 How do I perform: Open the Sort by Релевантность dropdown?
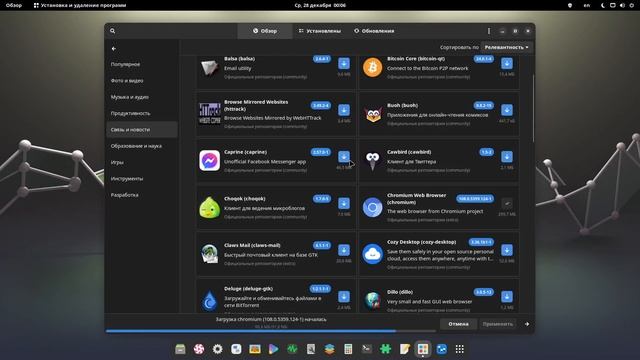coord(506,47)
